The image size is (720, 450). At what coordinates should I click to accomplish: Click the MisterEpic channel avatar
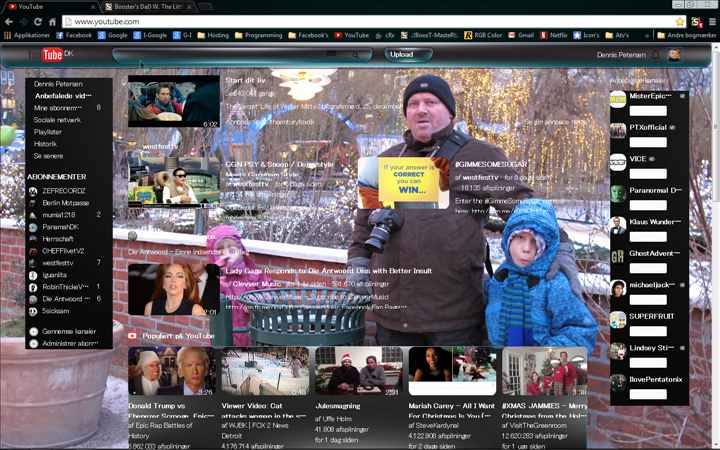[618, 99]
